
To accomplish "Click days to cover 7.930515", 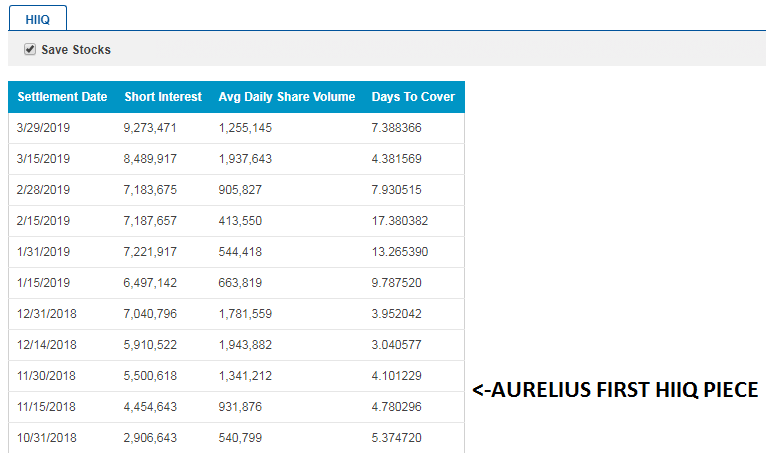I will click(396, 190).
